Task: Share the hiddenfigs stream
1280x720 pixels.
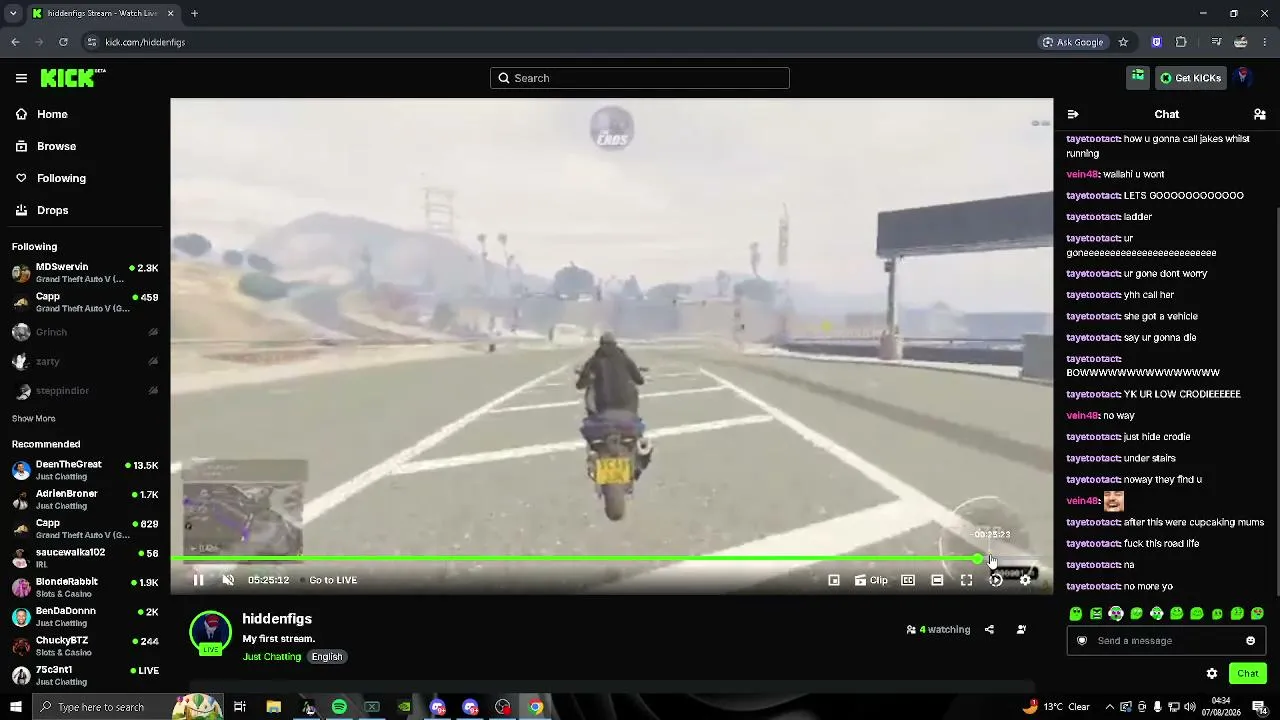Action: 989,630
